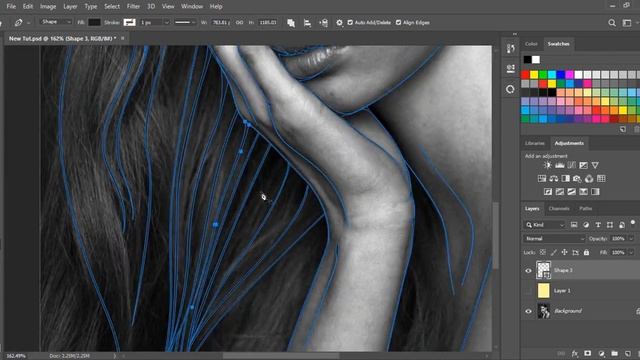Viewport: 640px width, 360px height.
Task: Open the circular collapsed panel icon
Action: pos(510,89)
